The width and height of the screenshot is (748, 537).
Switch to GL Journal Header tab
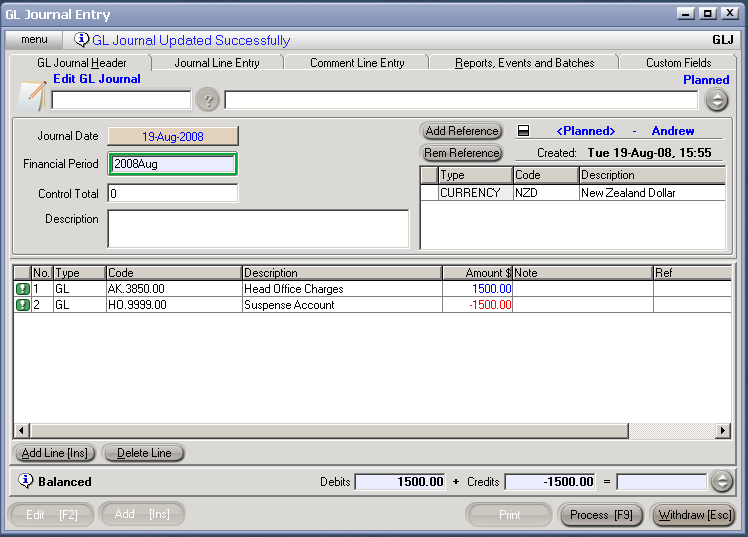(x=82, y=63)
